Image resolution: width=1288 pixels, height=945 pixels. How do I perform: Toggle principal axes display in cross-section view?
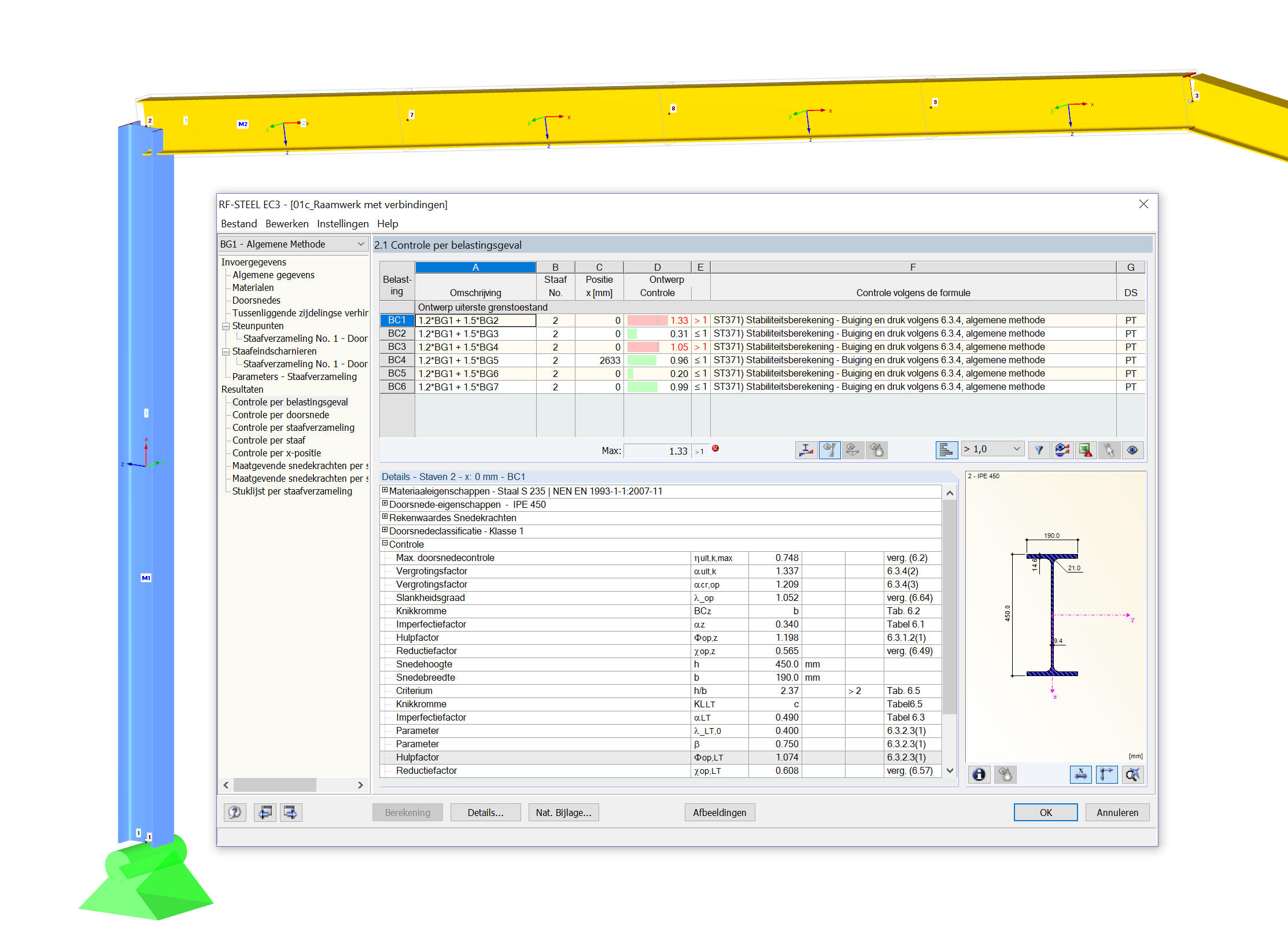(1106, 774)
